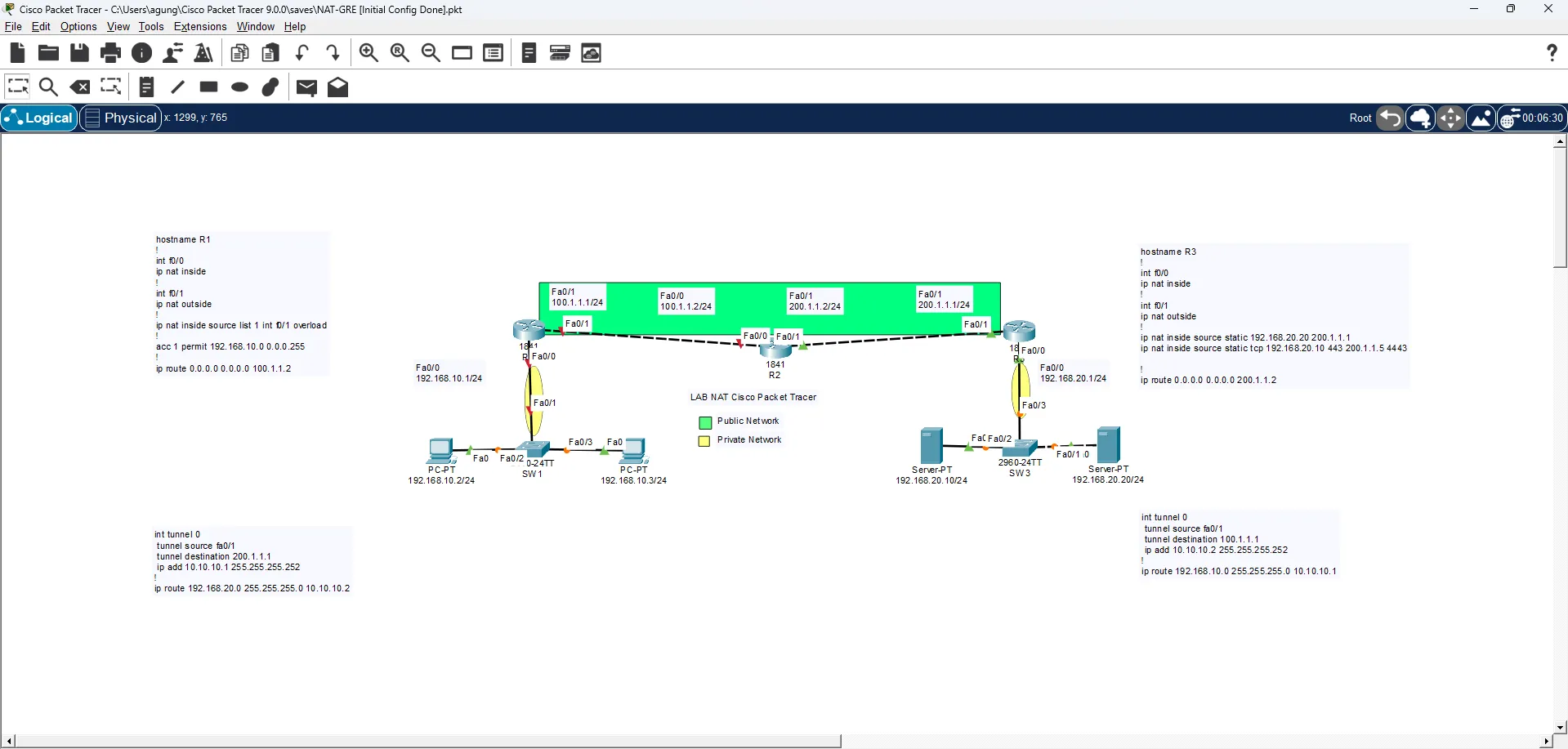Choose the Draw Rectangle tool

(x=208, y=87)
